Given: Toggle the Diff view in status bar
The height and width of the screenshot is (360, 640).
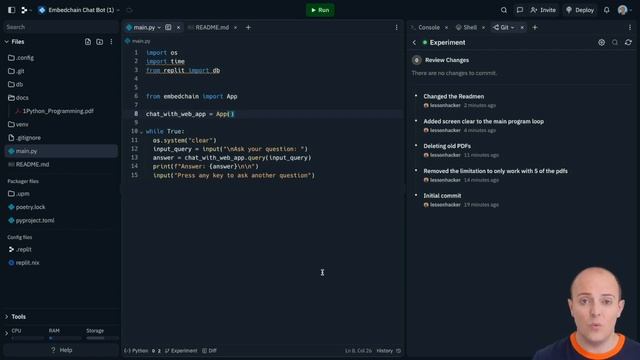Looking at the screenshot, I should click(209, 351).
